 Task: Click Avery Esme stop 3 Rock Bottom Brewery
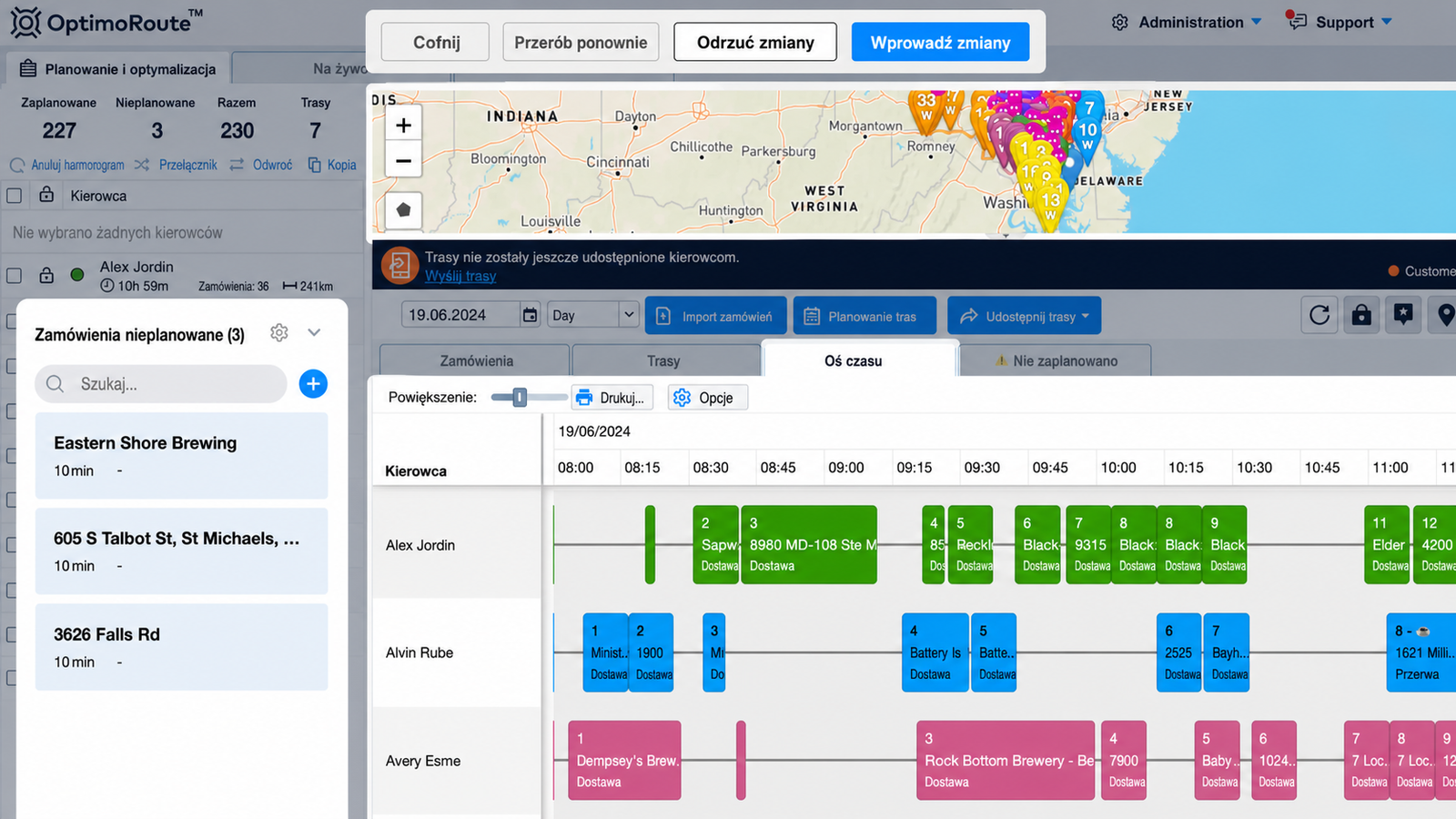1006,761
